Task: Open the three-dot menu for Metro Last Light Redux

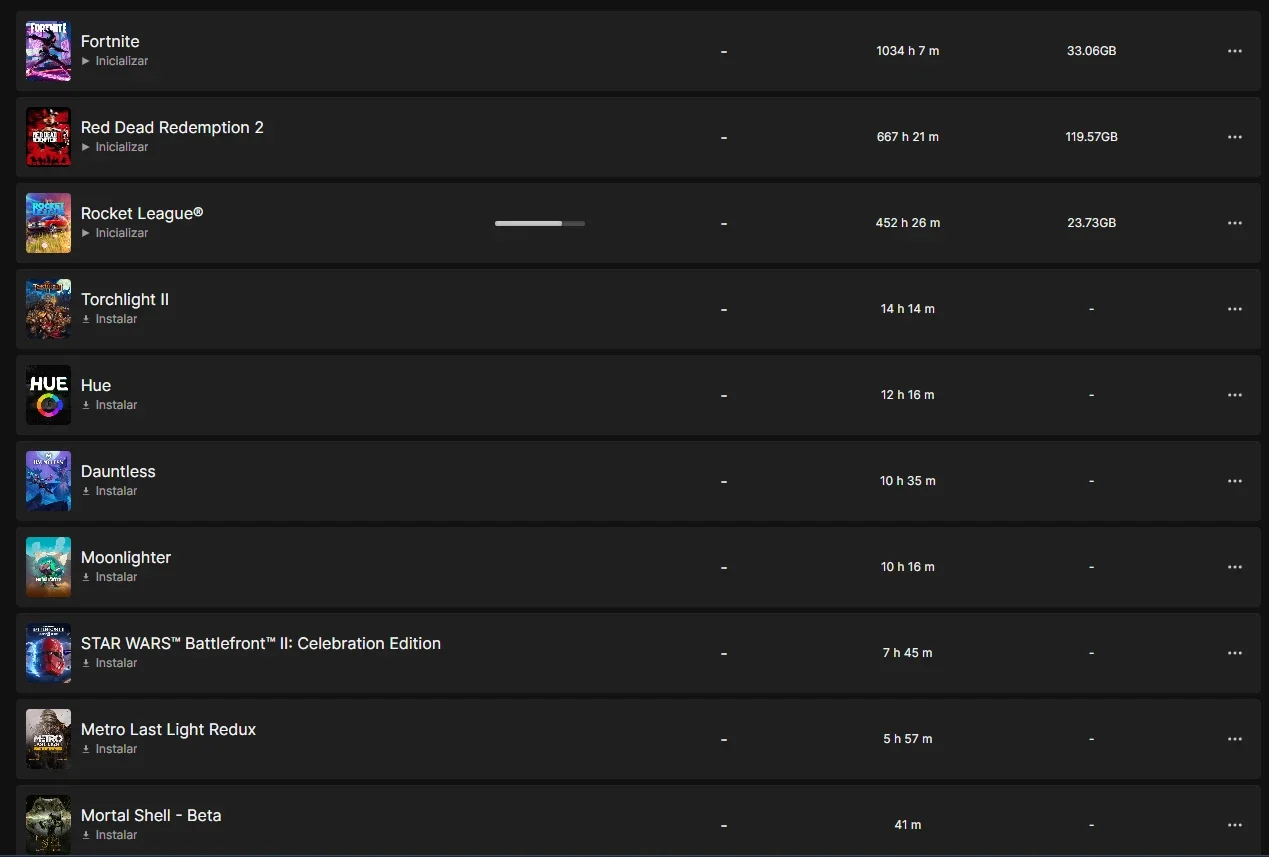Action: 1234,739
